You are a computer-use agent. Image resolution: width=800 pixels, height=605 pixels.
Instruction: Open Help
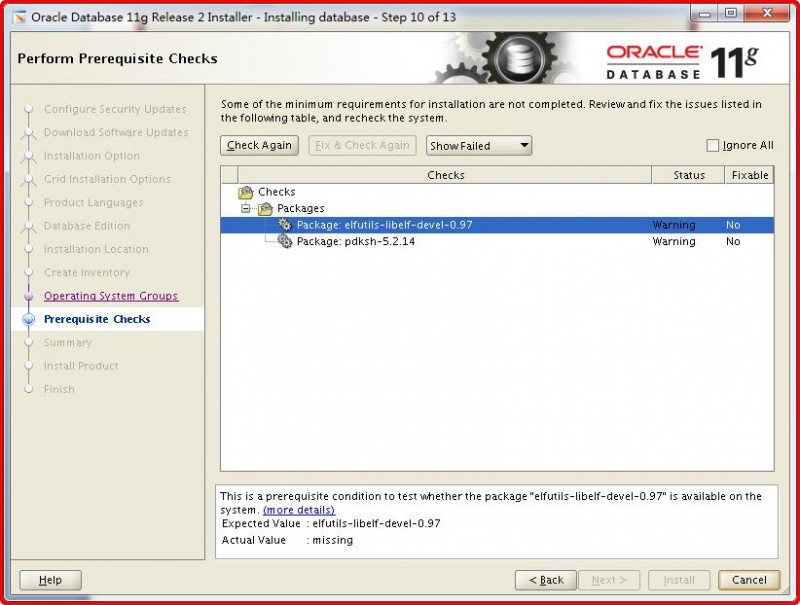coord(49,580)
